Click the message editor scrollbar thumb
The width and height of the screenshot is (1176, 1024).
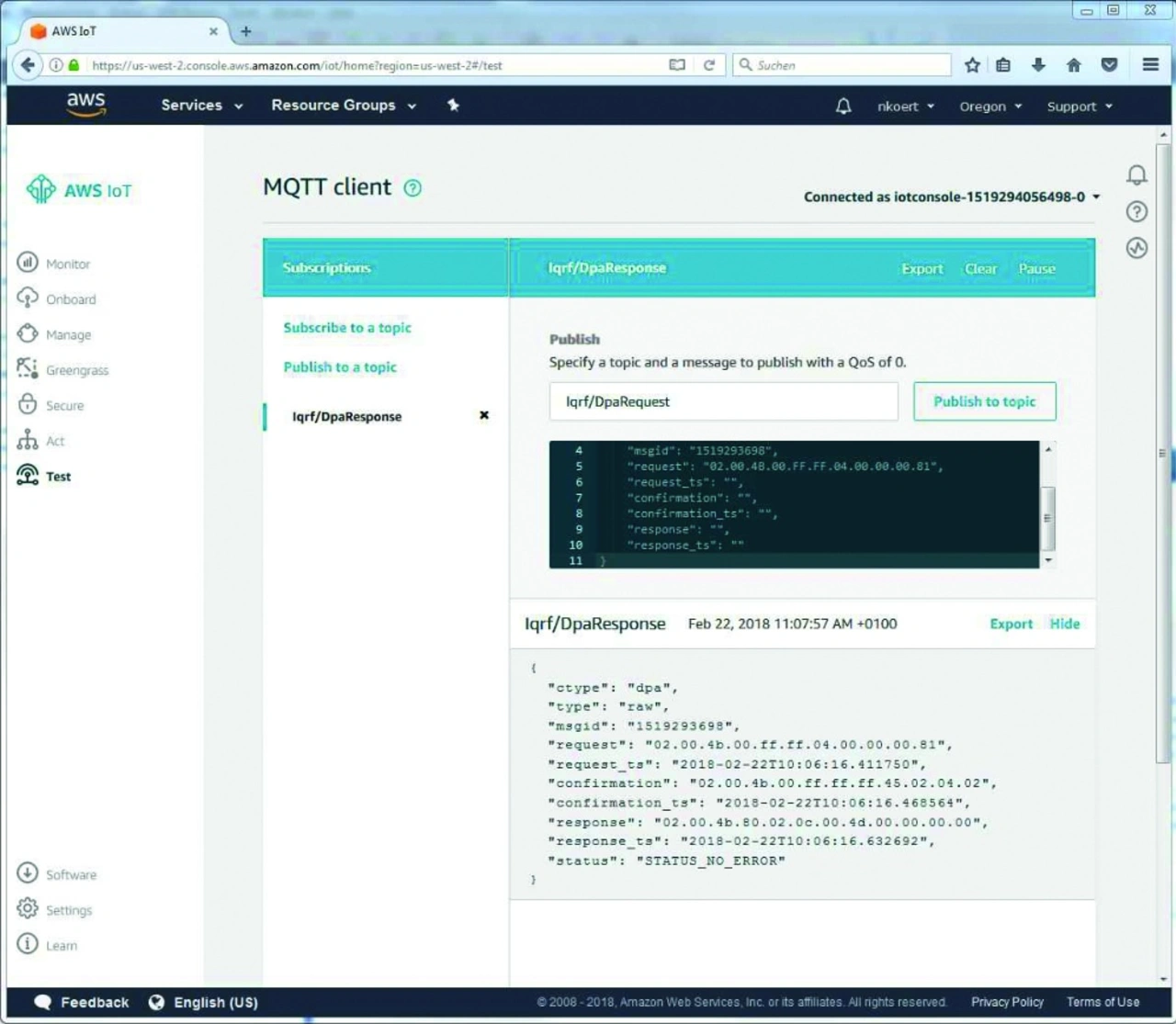(x=1048, y=518)
